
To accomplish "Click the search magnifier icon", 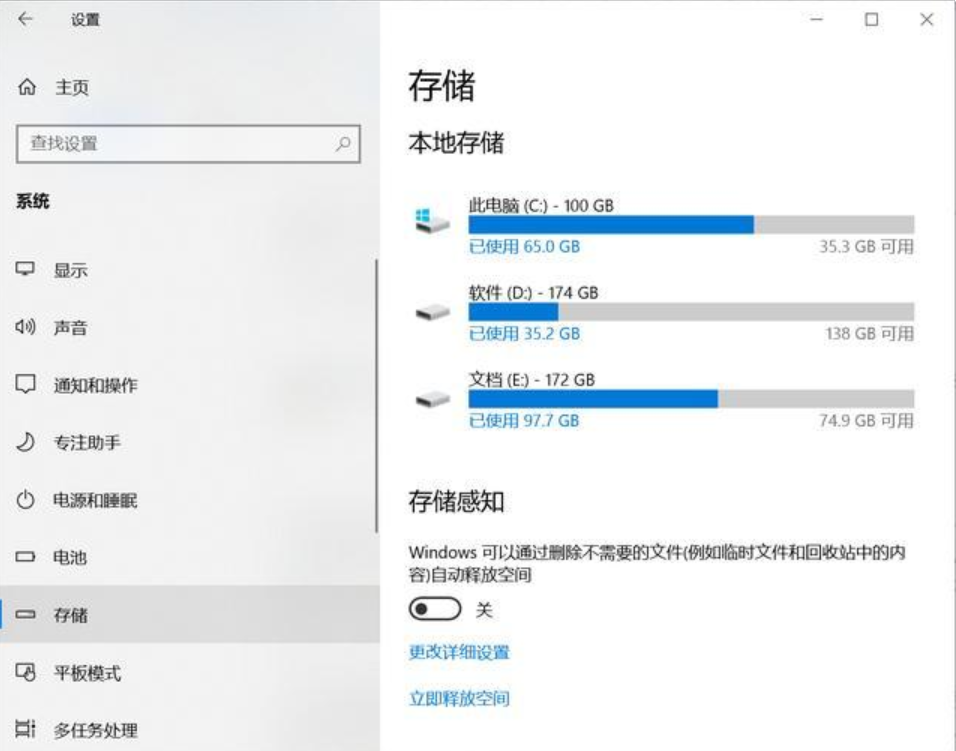I will click(x=343, y=144).
